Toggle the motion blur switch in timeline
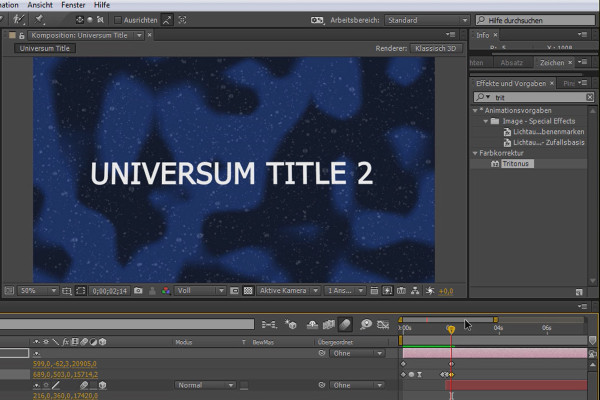Viewport: 600px width, 400px height. [x=345, y=325]
